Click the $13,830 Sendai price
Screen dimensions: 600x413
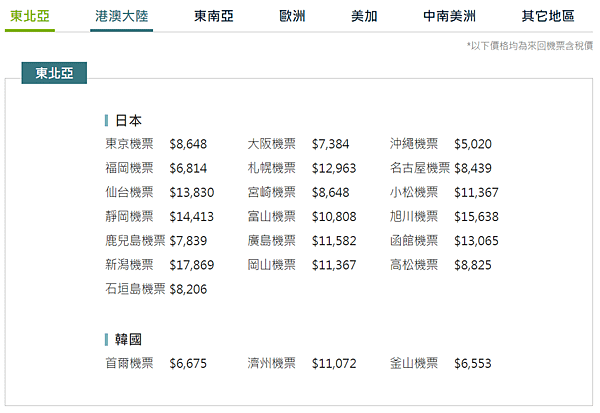click(191, 193)
